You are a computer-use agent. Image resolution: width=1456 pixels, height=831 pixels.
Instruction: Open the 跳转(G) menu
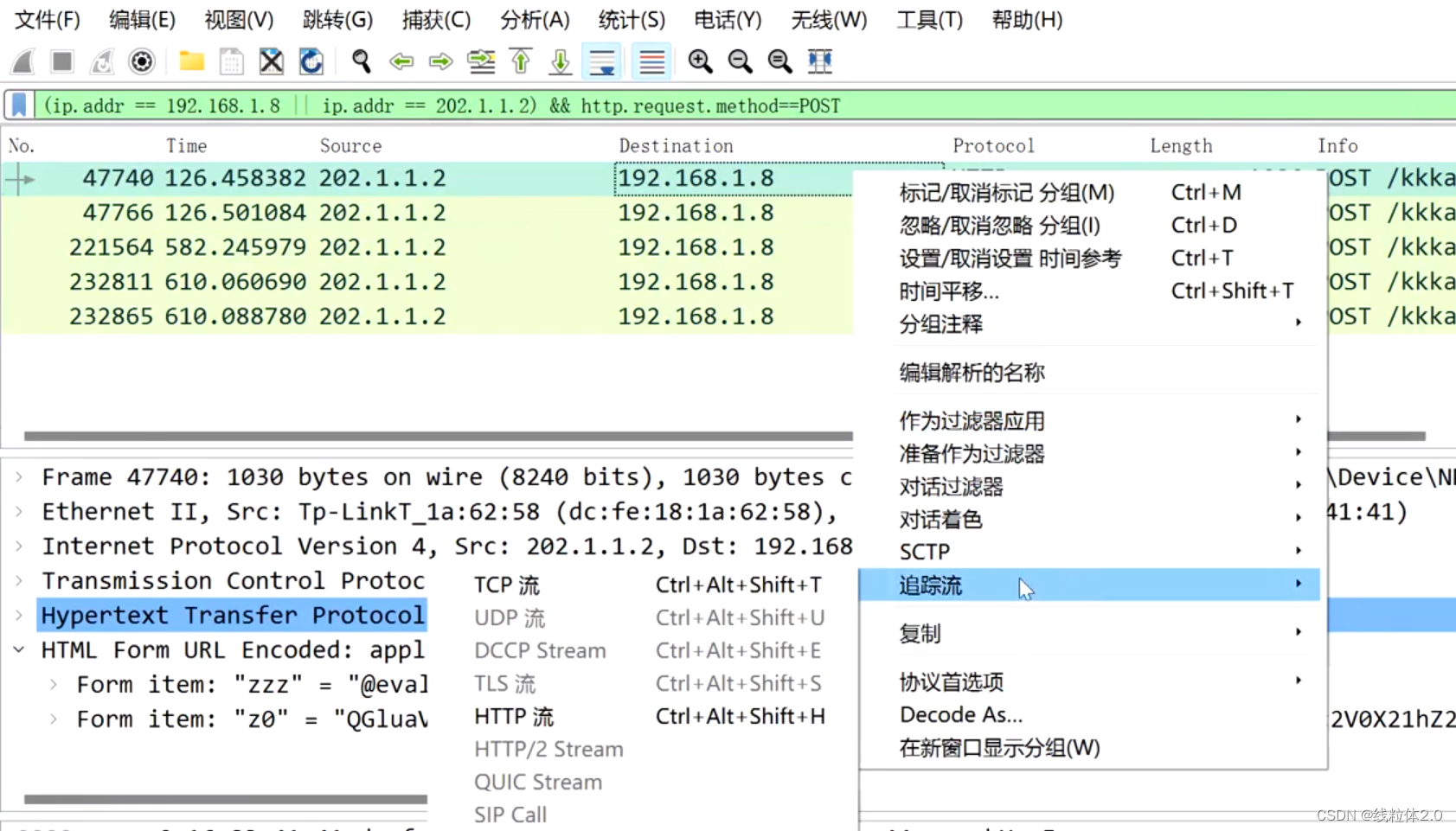pos(337,19)
